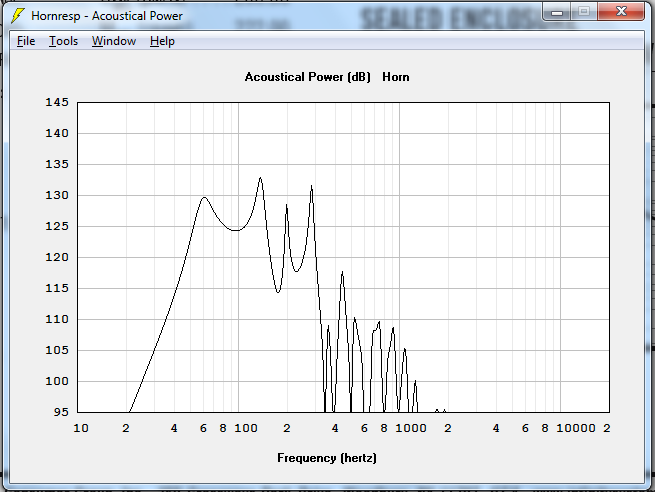Click the 135 value on the vertical axis
The width and height of the screenshot is (655, 492).
tap(57, 164)
